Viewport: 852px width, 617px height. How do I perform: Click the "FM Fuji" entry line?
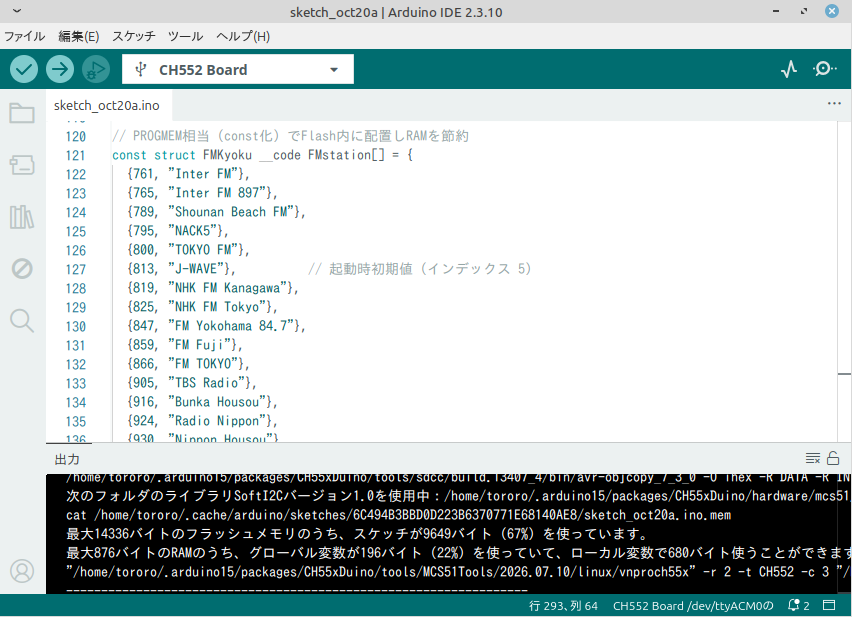pyautogui.click(x=185, y=345)
